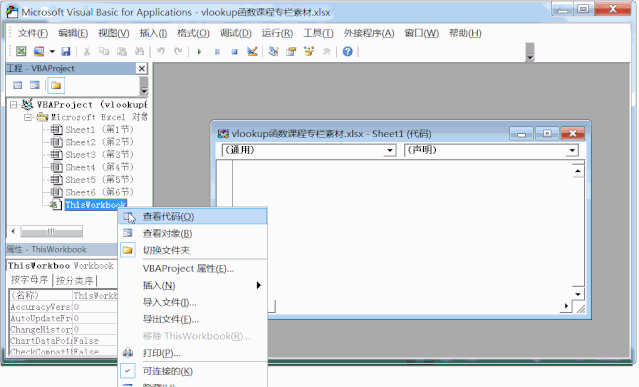Switch to 按字母序 properties tab

30,280
